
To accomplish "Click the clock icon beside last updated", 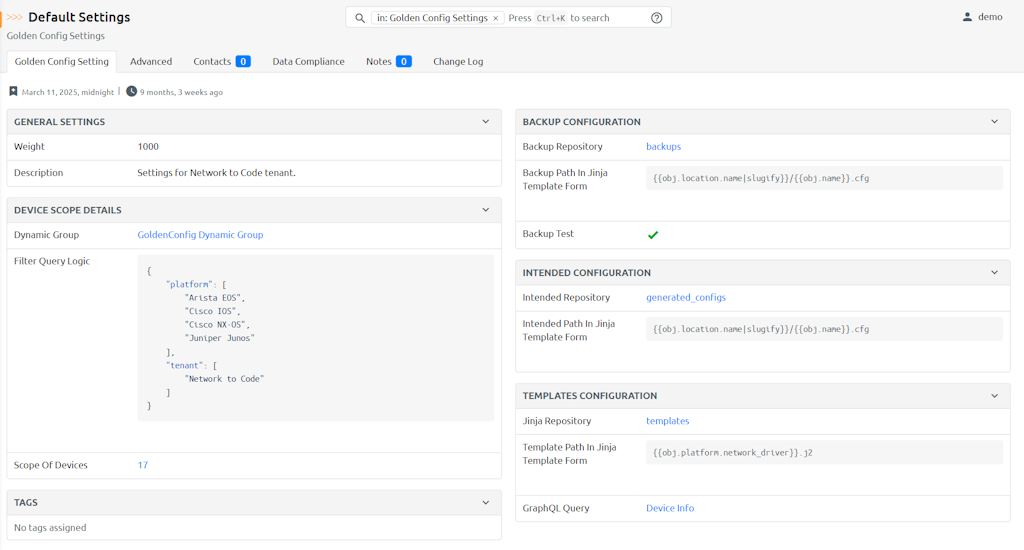I will point(131,92).
